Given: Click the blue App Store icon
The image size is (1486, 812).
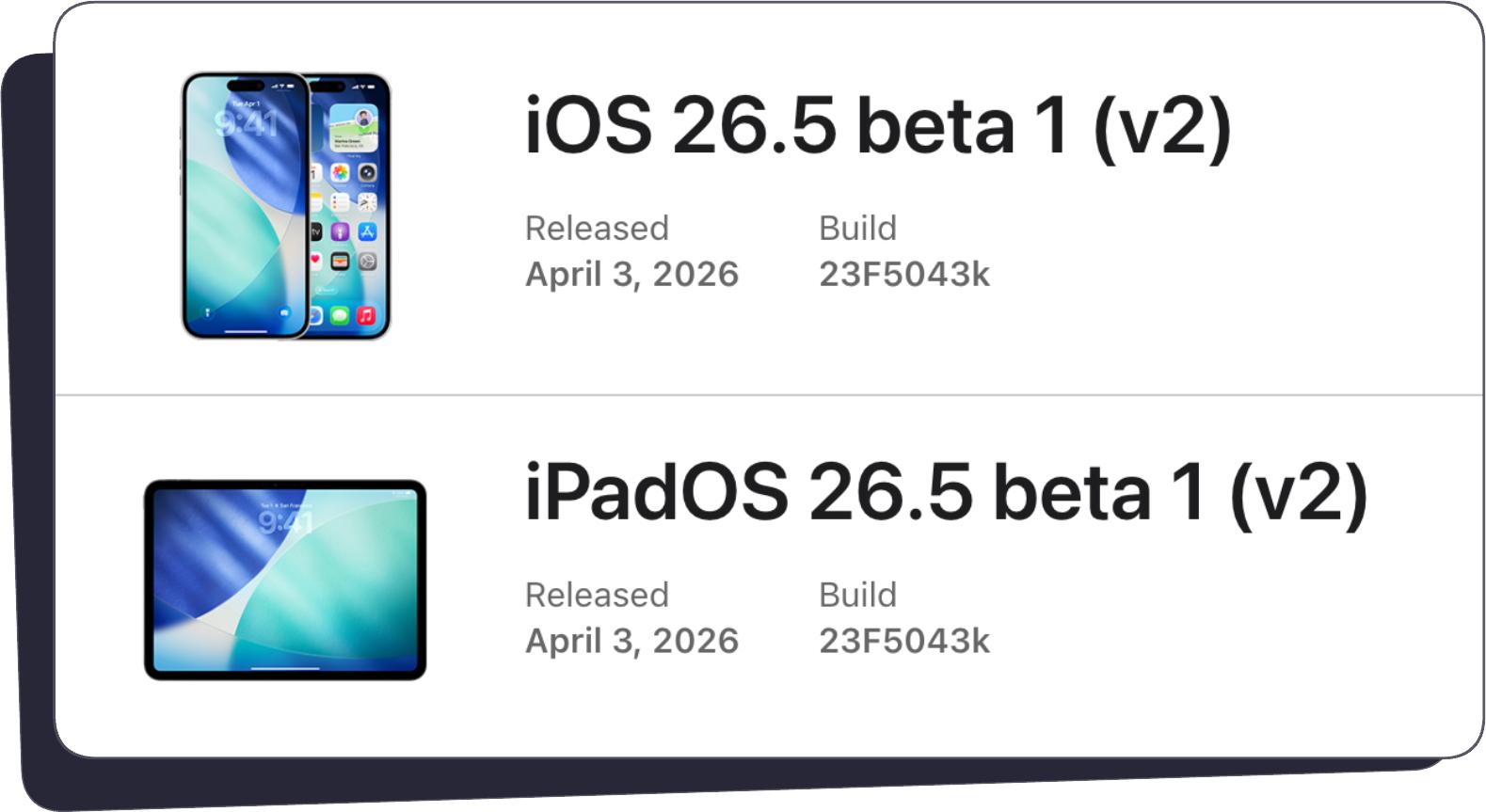Looking at the screenshot, I should [367, 231].
